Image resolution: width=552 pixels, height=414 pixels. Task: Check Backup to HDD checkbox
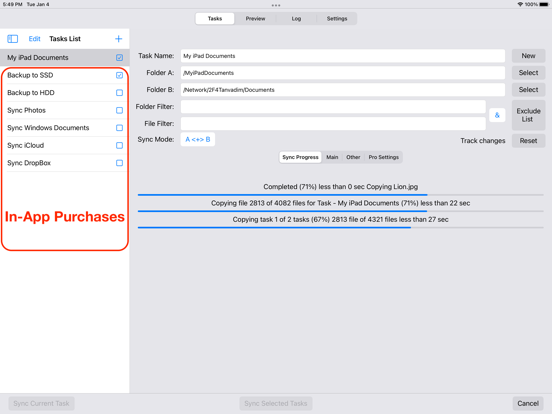pos(120,93)
